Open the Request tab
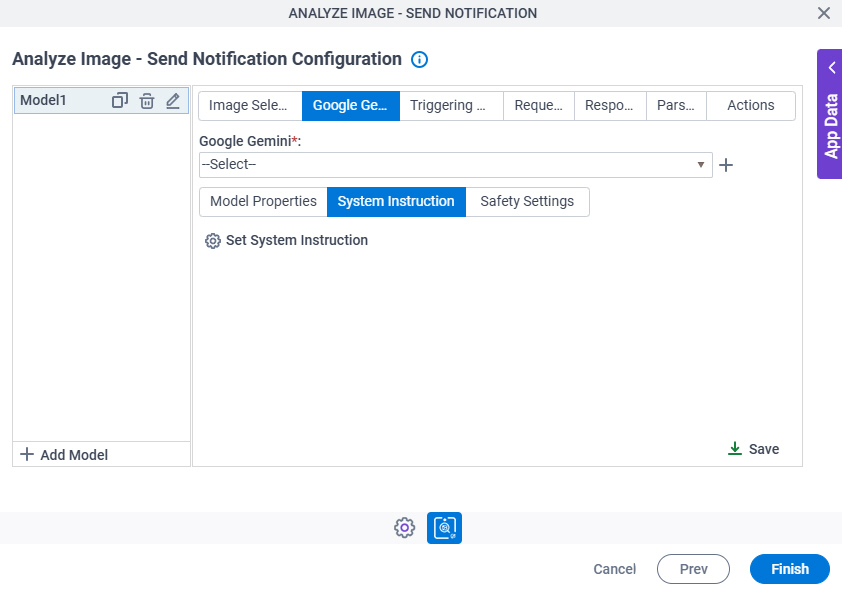This screenshot has height=592, width=842. coord(539,106)
